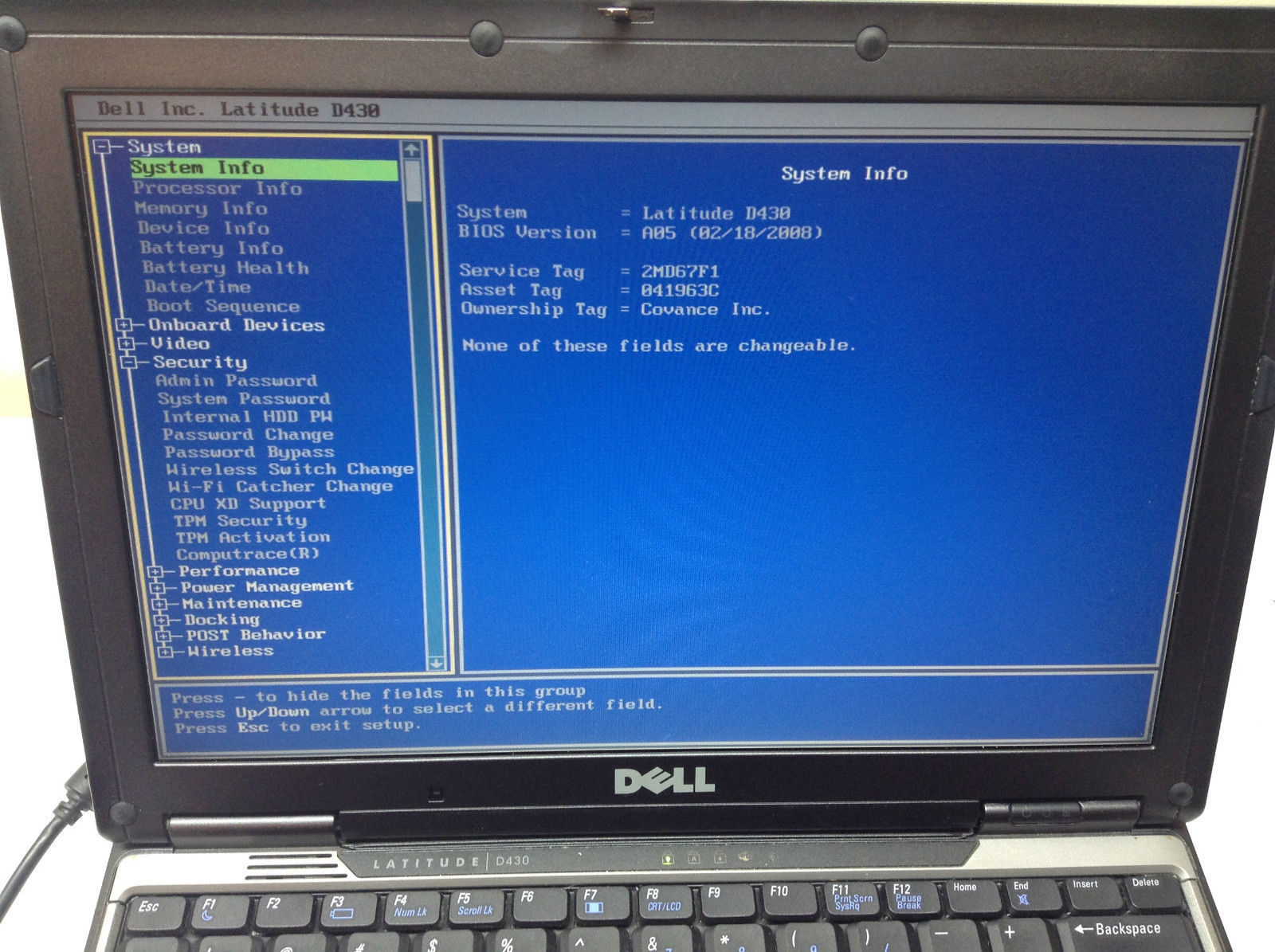
Task: Click 'None of these fields are changeable.' text
Action: pos(659,346)
